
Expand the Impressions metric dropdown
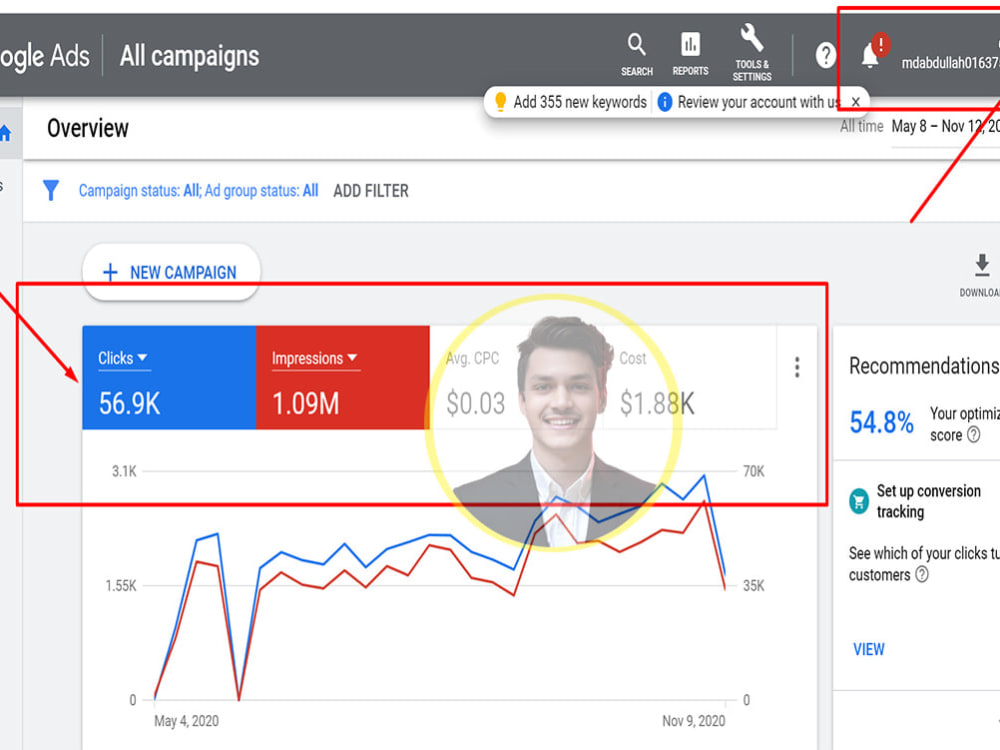pos(314,358)
